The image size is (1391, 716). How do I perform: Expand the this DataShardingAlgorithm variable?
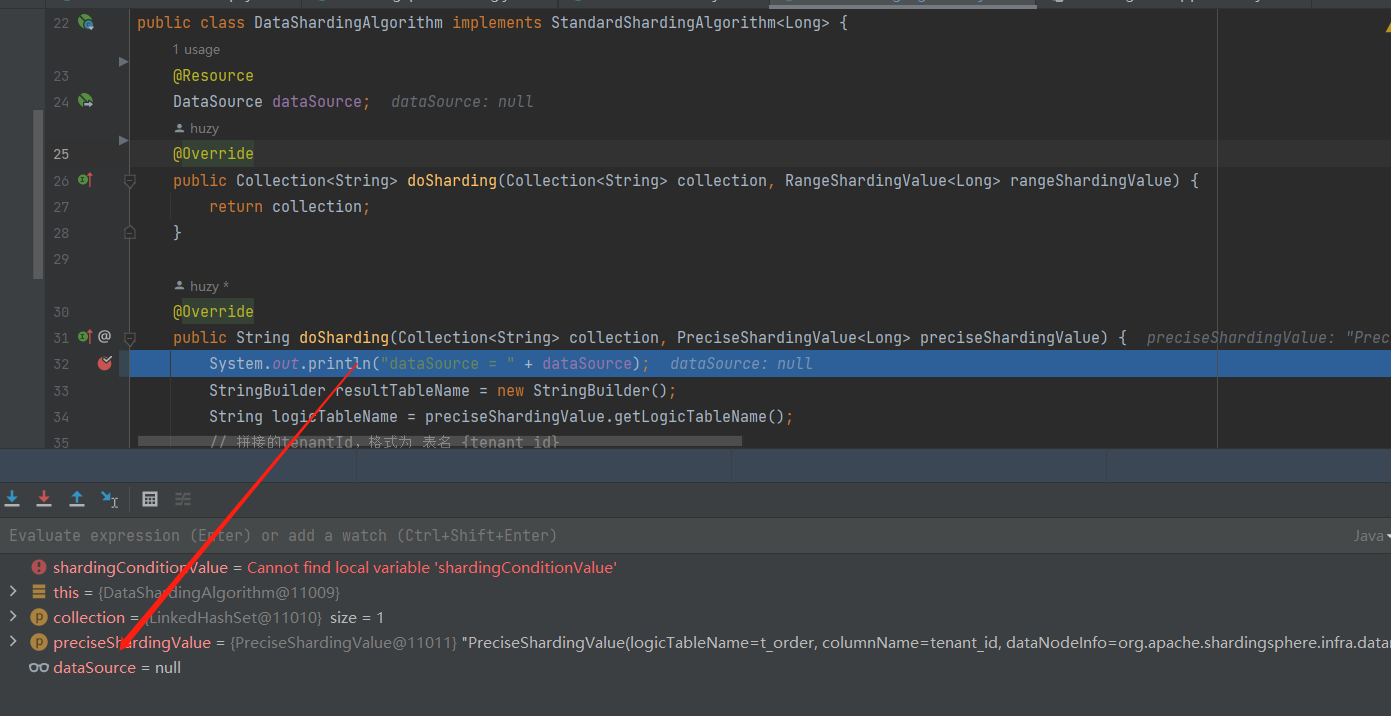14,592
